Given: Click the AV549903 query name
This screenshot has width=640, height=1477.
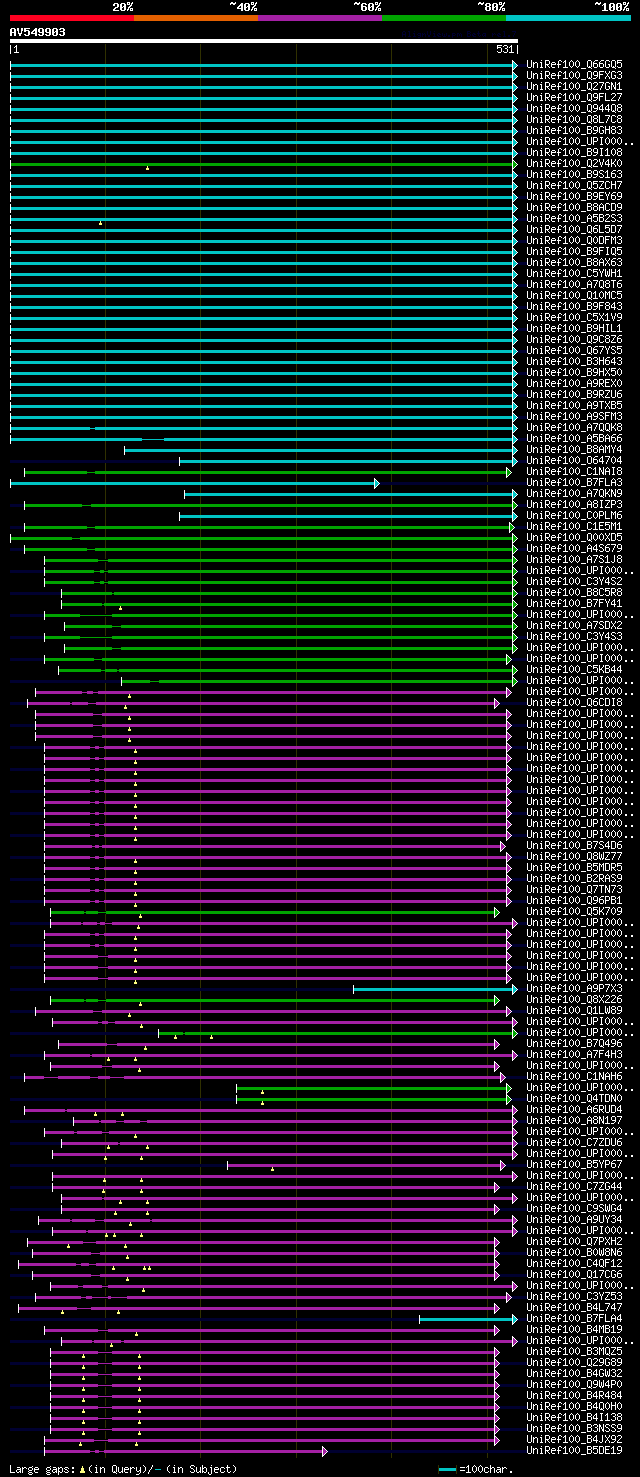Looking at the screenshot, I should pos(38,32).
